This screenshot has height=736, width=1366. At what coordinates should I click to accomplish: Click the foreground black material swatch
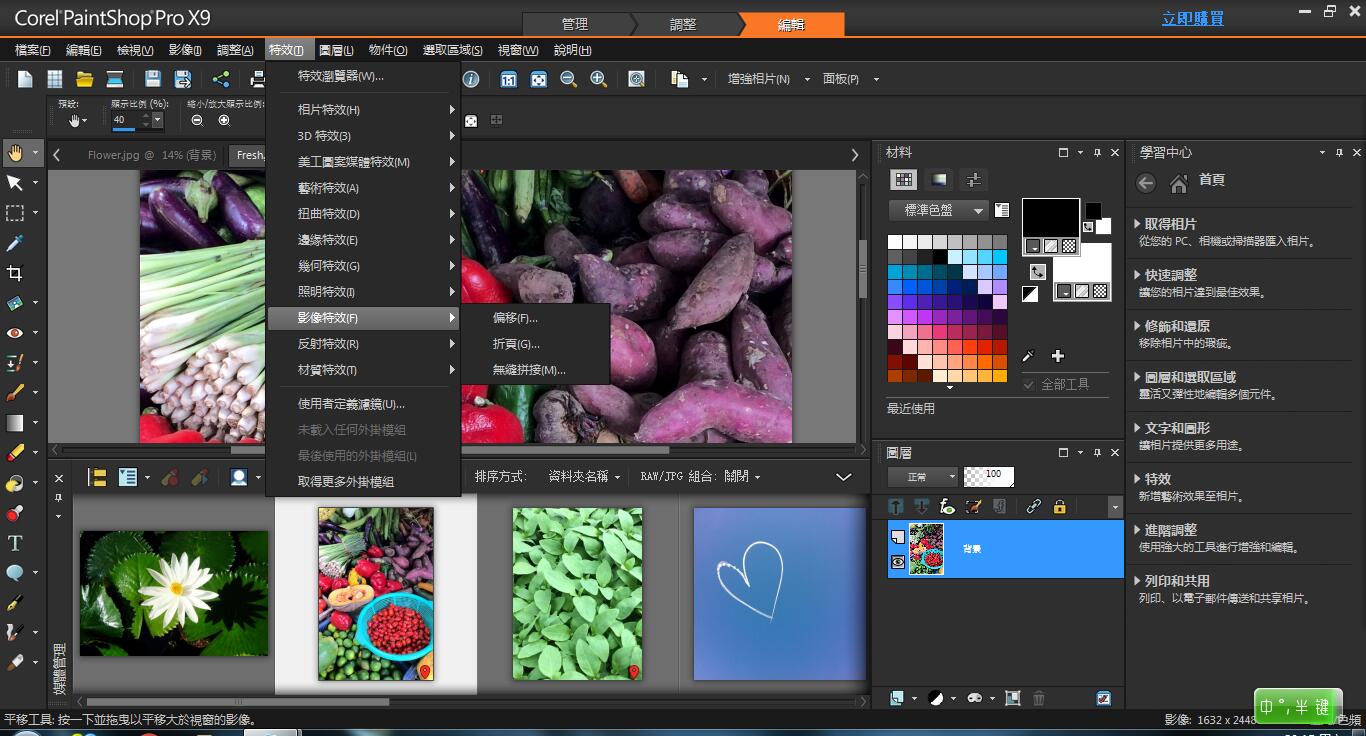coord(1050,218)
